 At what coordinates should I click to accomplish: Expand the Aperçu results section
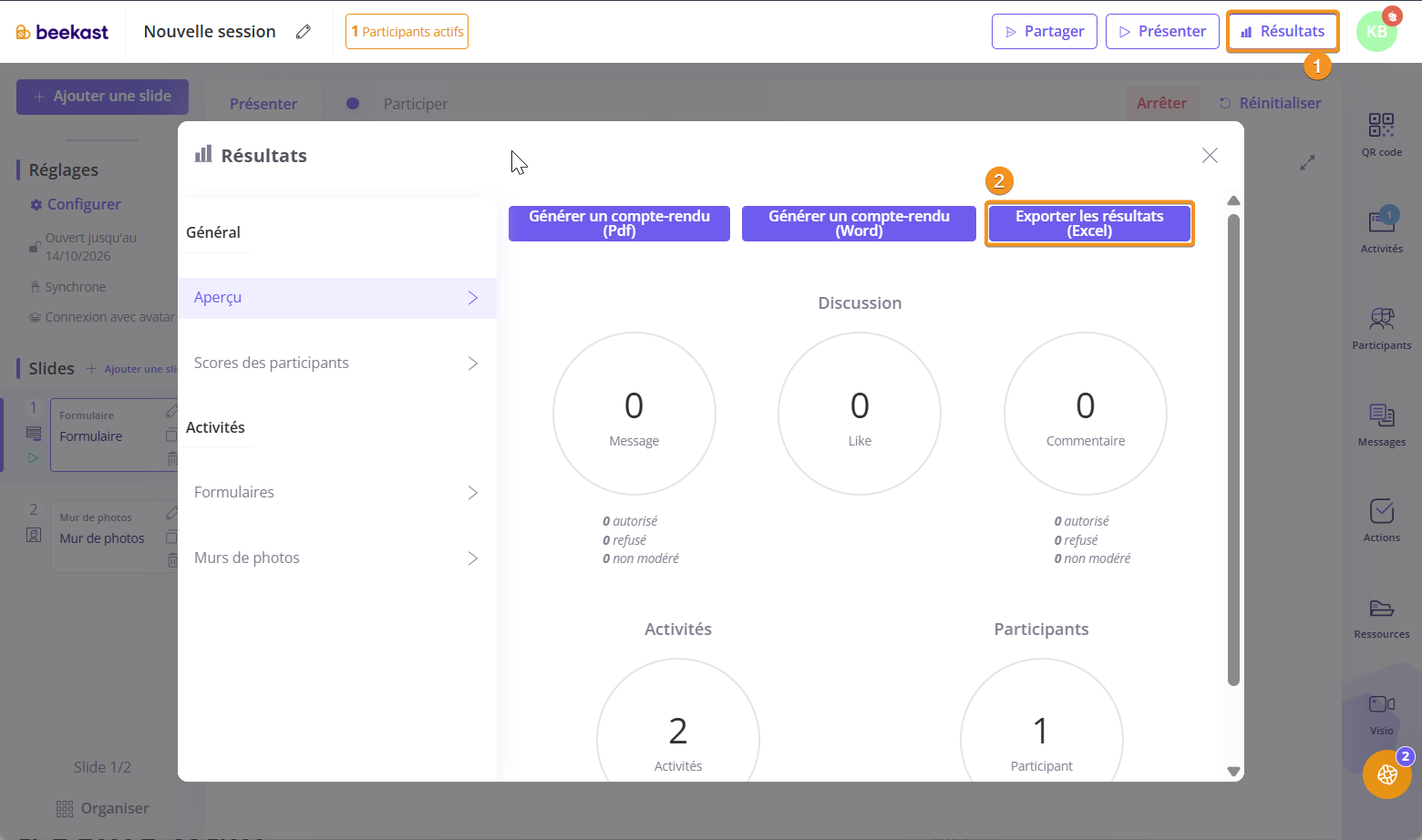click(x=336, y=298)
